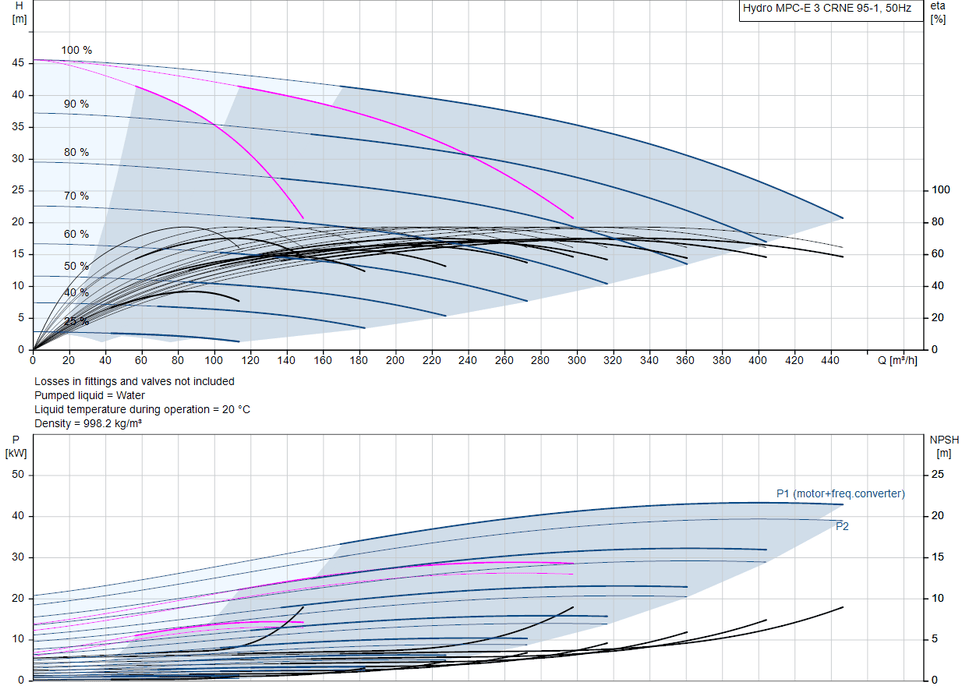
Task: Select the 80 % speed curve label
Action: pyautogui.click(x=76, y=152)
